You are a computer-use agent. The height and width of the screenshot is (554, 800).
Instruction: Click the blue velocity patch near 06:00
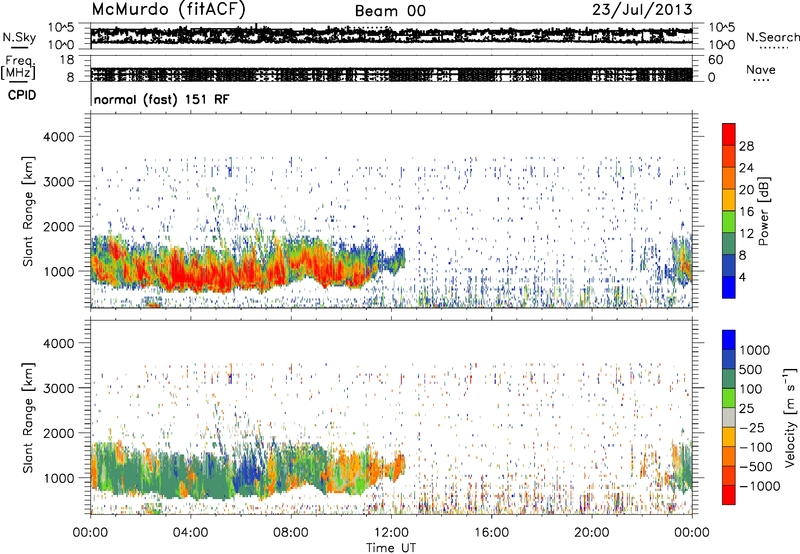point(247,472)
